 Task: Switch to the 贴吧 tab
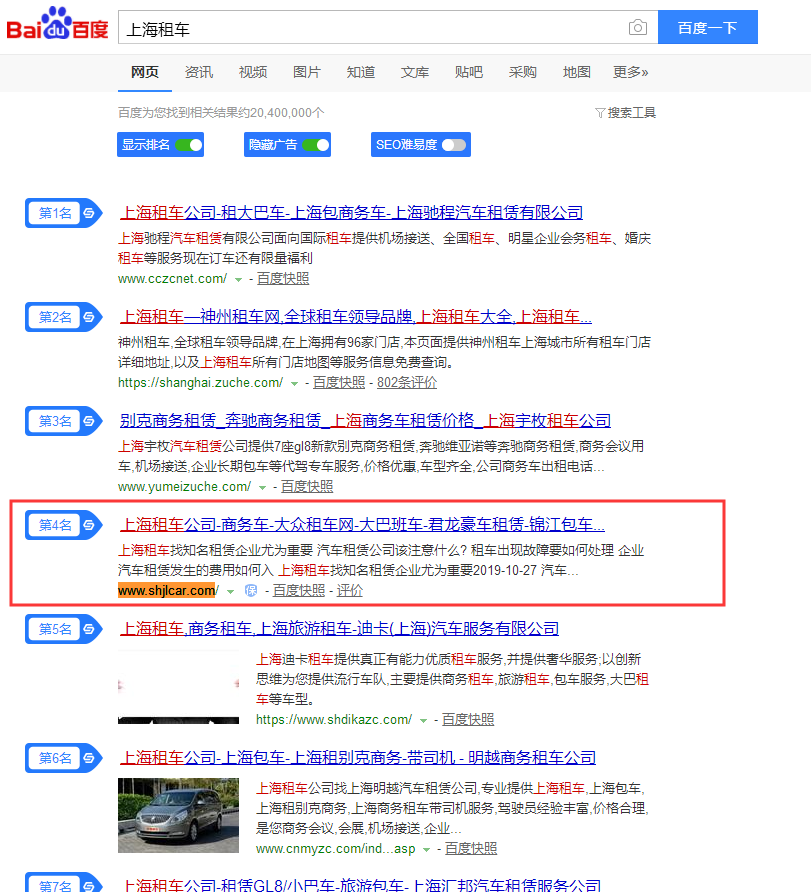click(x=469, y=72)
